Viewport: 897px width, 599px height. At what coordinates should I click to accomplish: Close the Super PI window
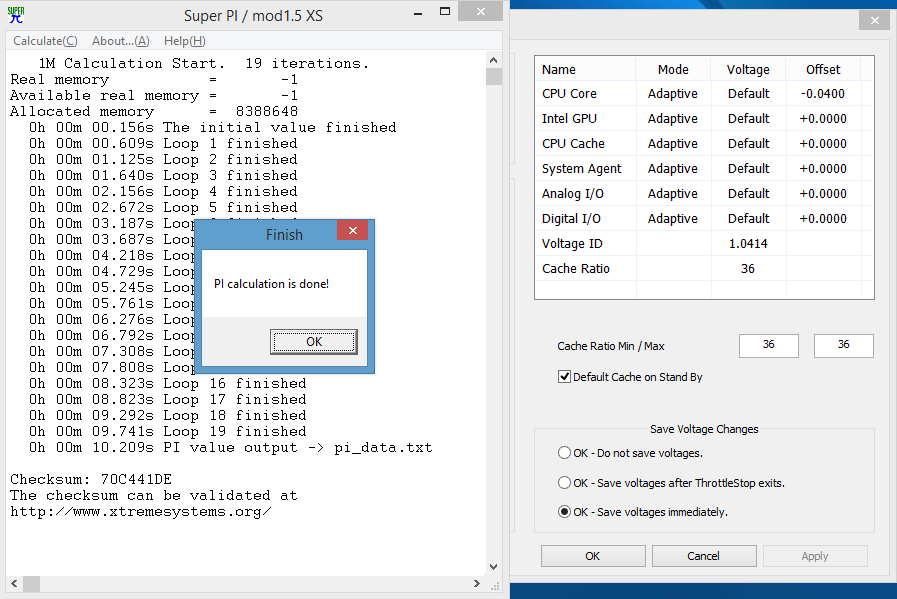coord(481,11)
